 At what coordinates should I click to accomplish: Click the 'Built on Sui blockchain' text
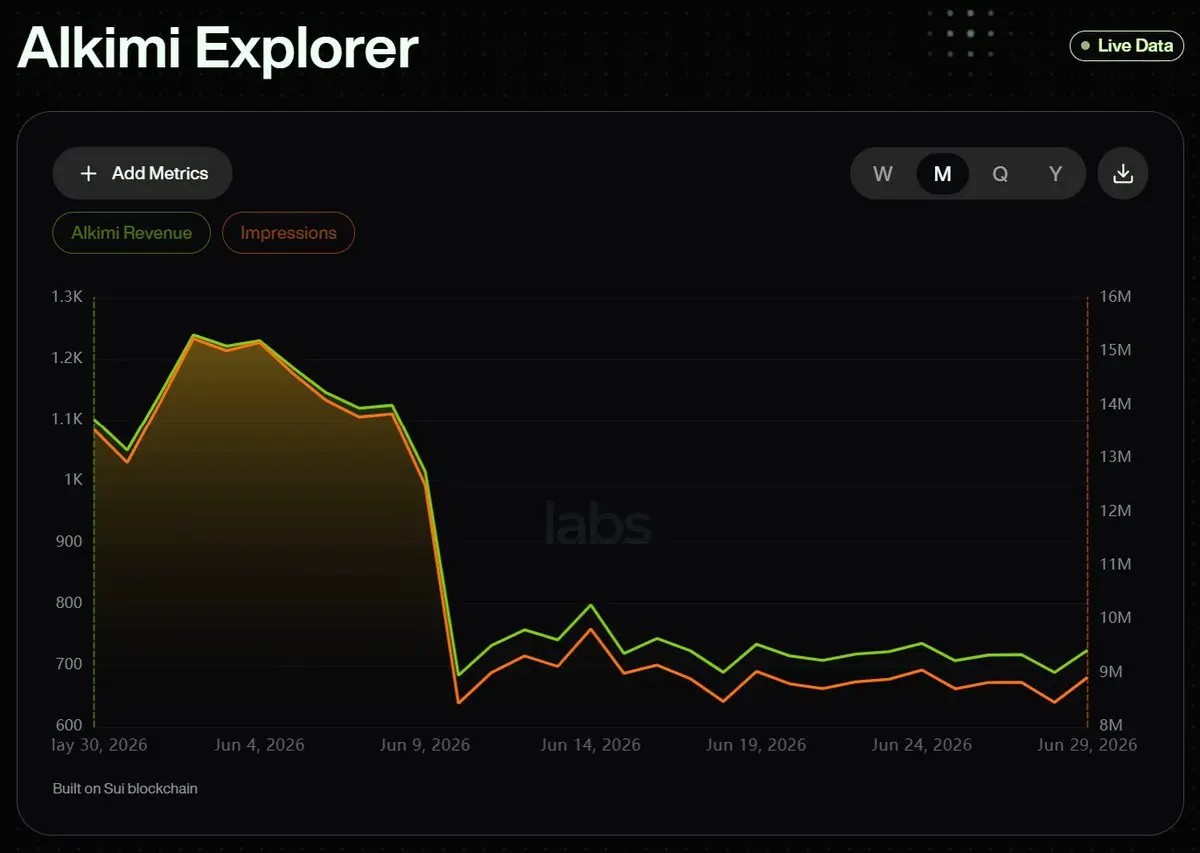(x=125, y=789)
